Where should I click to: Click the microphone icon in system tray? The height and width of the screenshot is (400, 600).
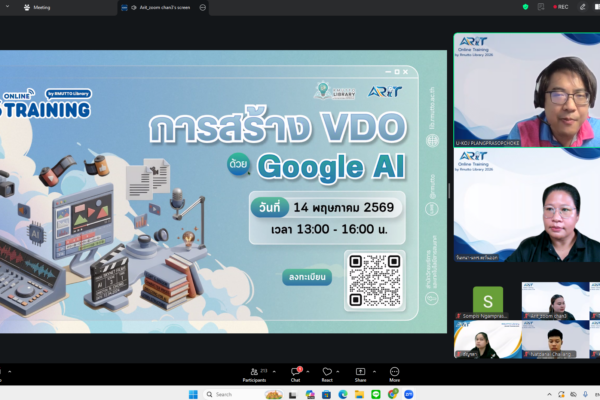click(585, 394)
